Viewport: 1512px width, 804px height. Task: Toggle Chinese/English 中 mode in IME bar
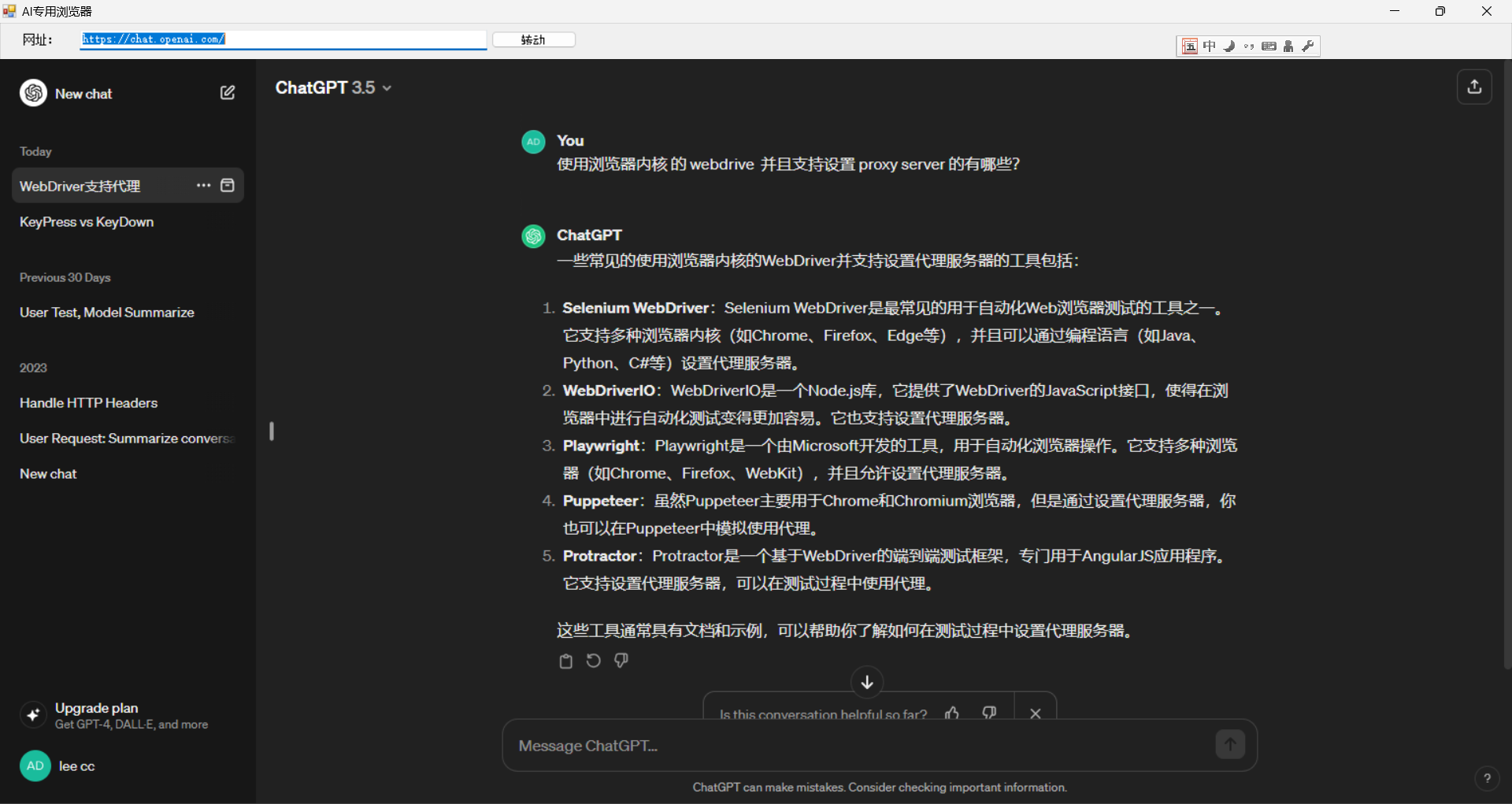(x=1210, y=46)
